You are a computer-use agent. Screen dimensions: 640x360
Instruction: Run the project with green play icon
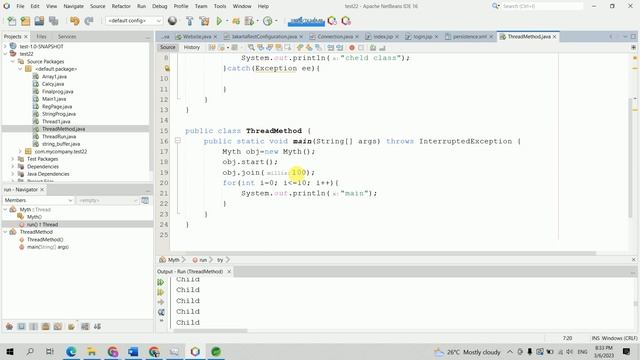point(219,21)
